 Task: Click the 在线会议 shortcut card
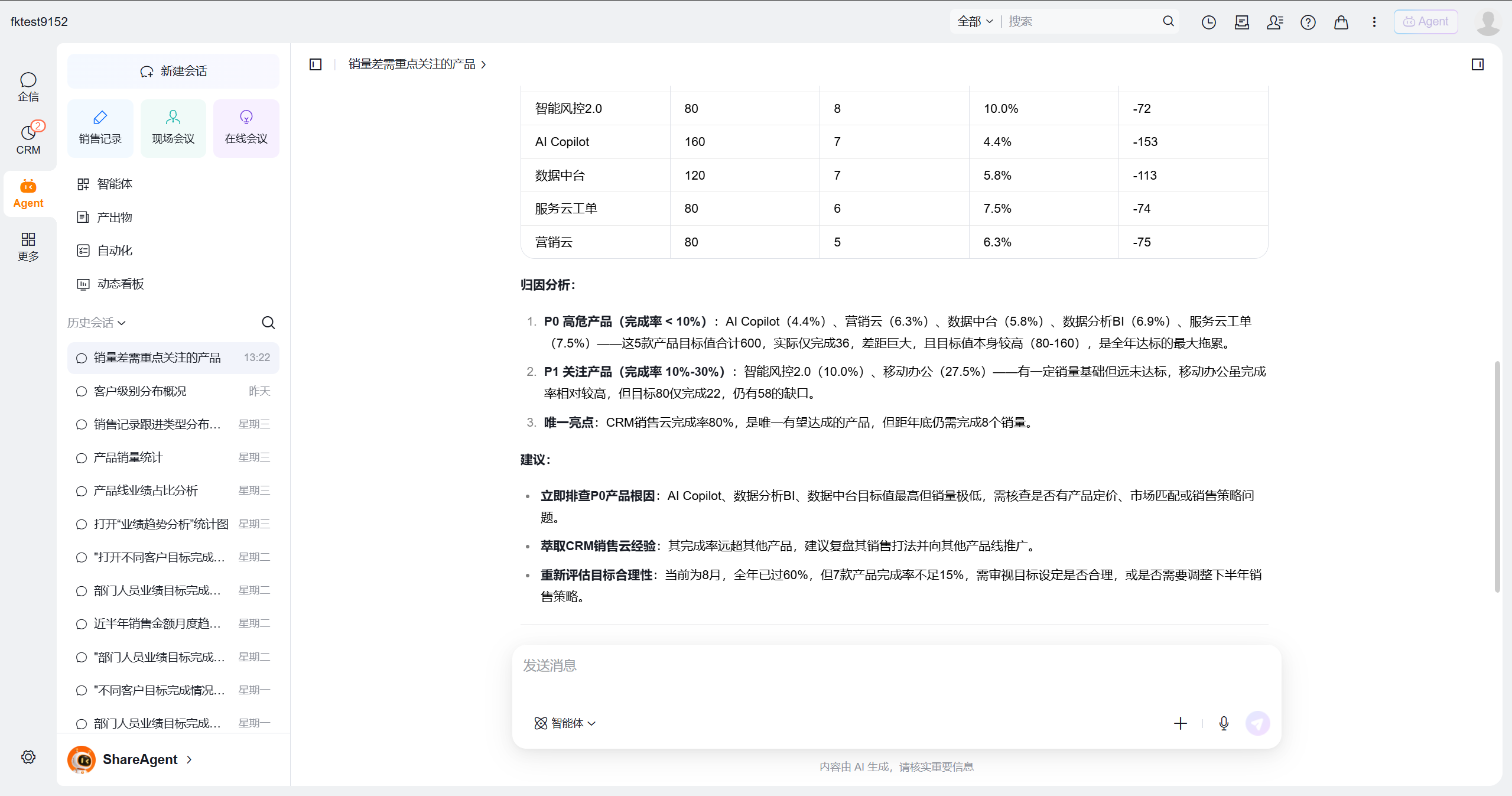coord(246,128)
